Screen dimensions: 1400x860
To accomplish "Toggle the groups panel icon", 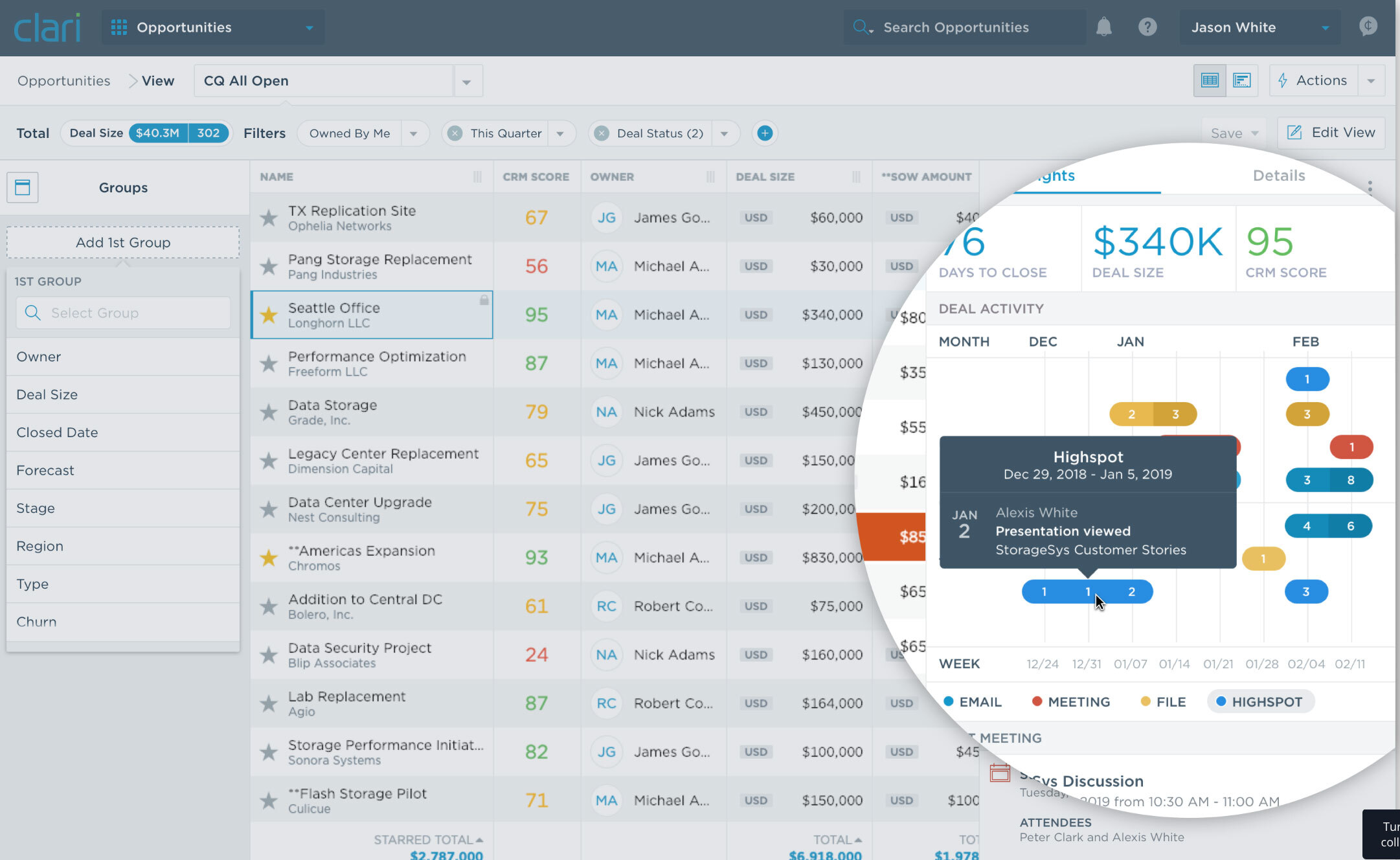I will pyautogui.click(x=23, y=187).
